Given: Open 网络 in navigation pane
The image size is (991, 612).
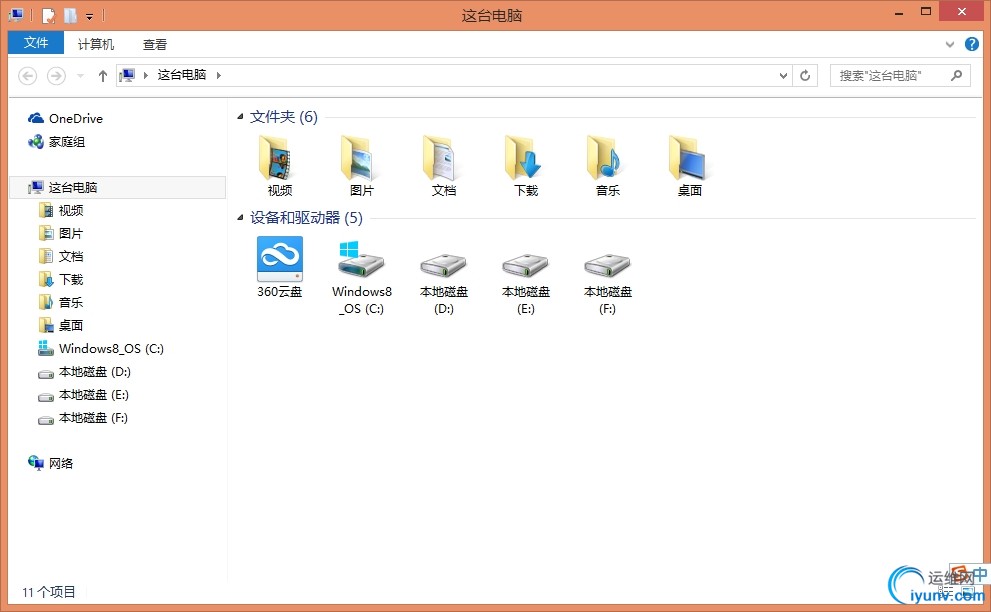Looking at the screenshot, I should click(x=51, y=463).
